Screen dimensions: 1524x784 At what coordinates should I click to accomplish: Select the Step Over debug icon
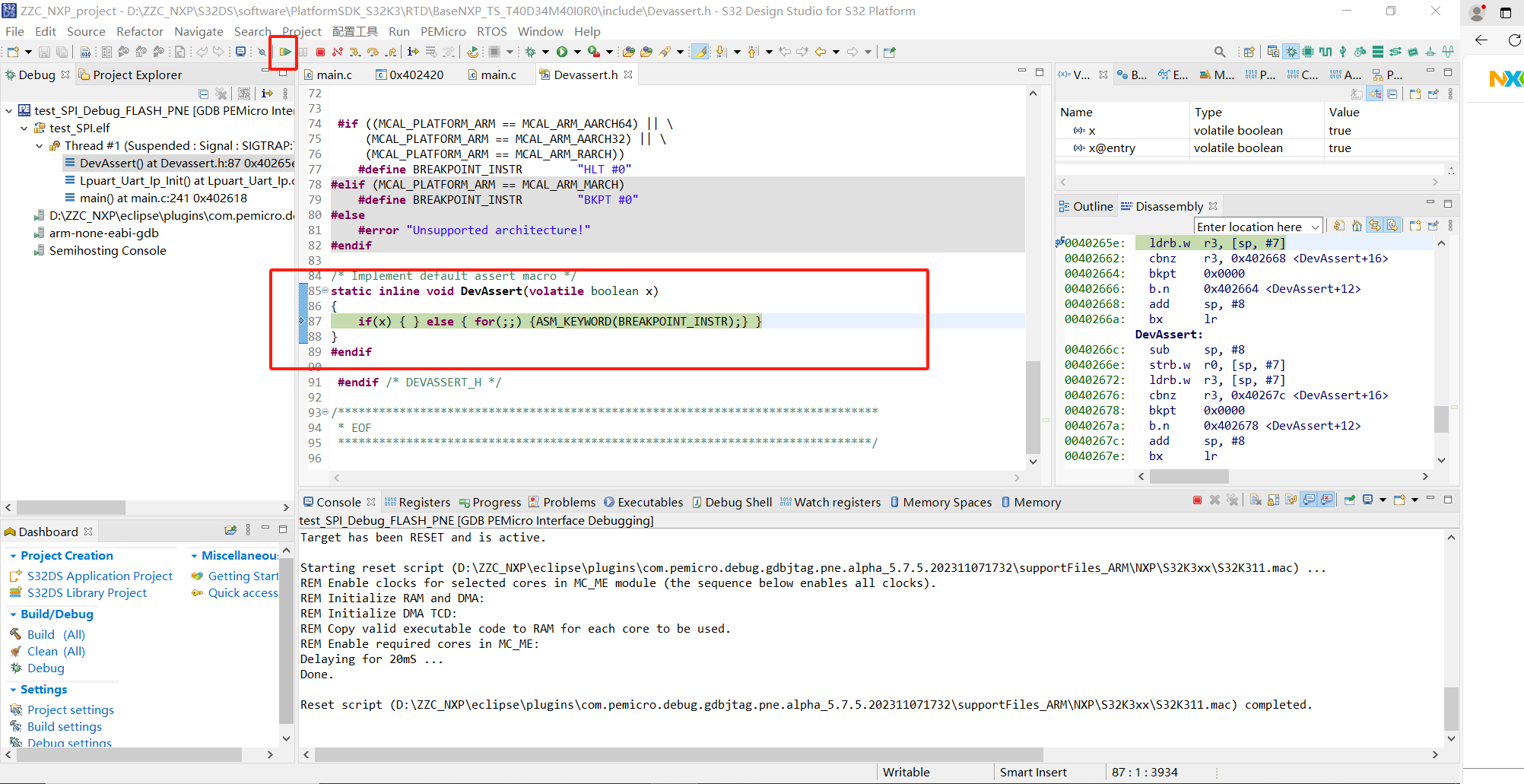[x=373, y=52]
